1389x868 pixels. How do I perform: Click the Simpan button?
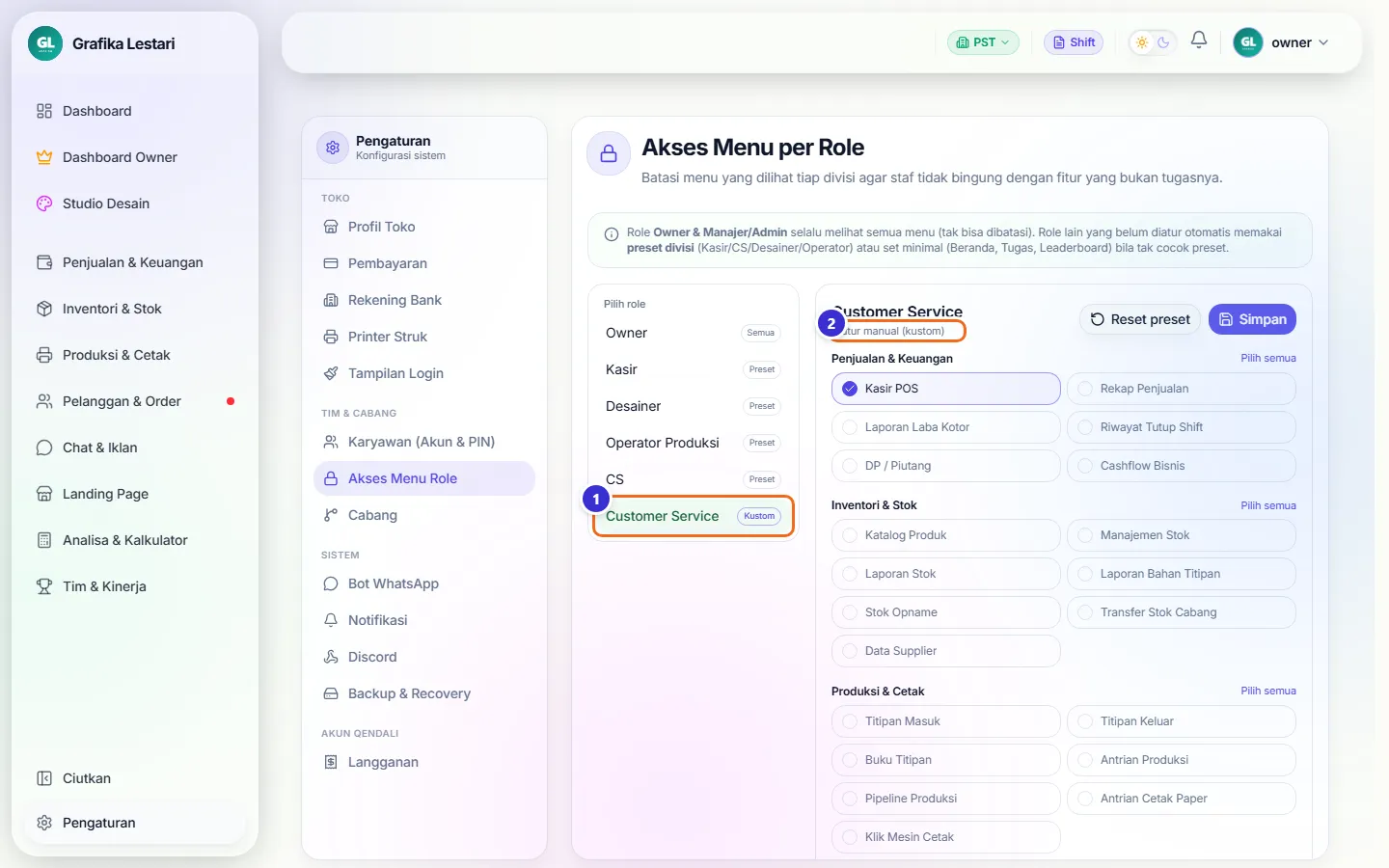(x=1252, y=319)
